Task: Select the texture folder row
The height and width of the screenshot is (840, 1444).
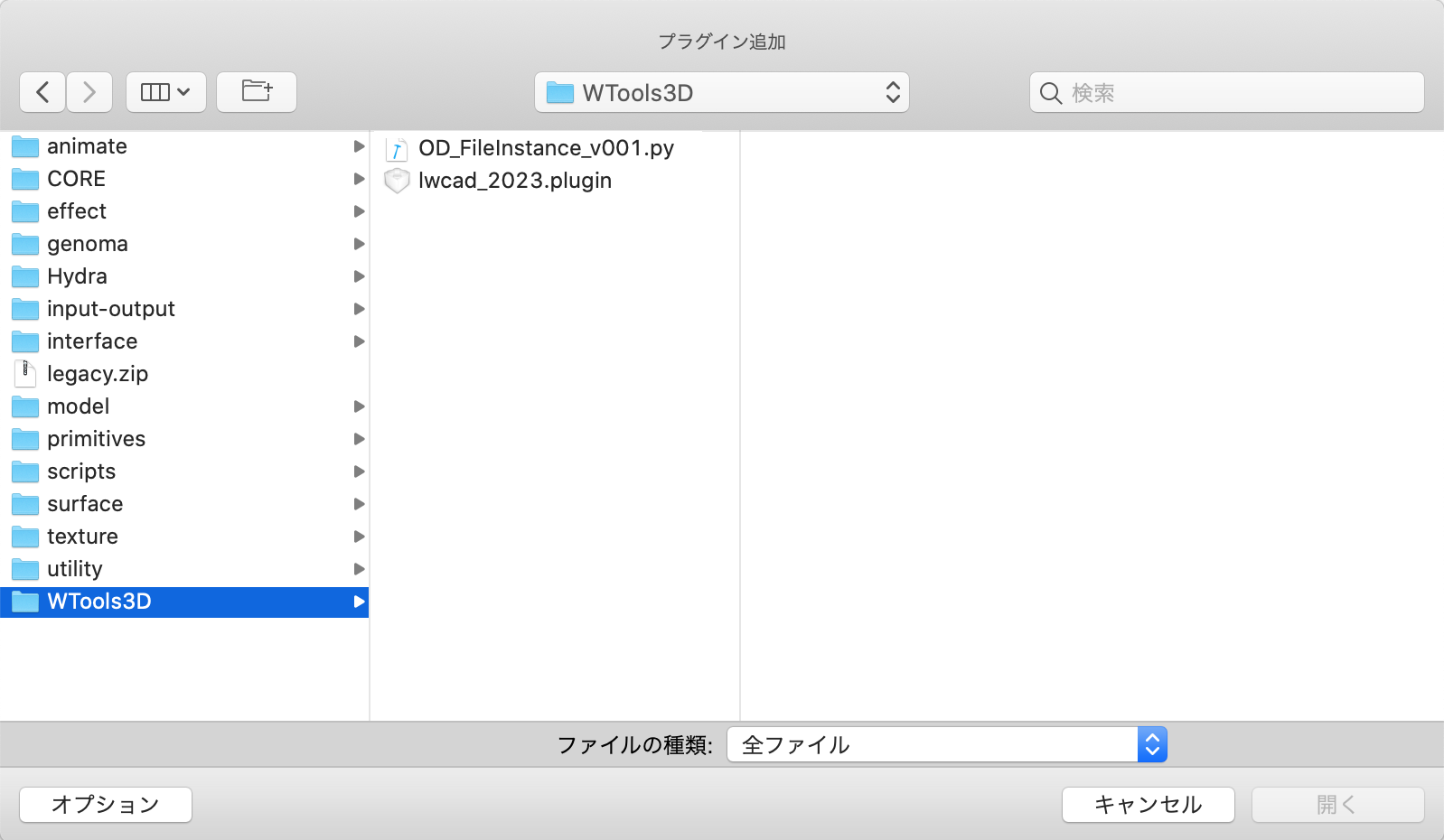Action: tap(82, 537)
